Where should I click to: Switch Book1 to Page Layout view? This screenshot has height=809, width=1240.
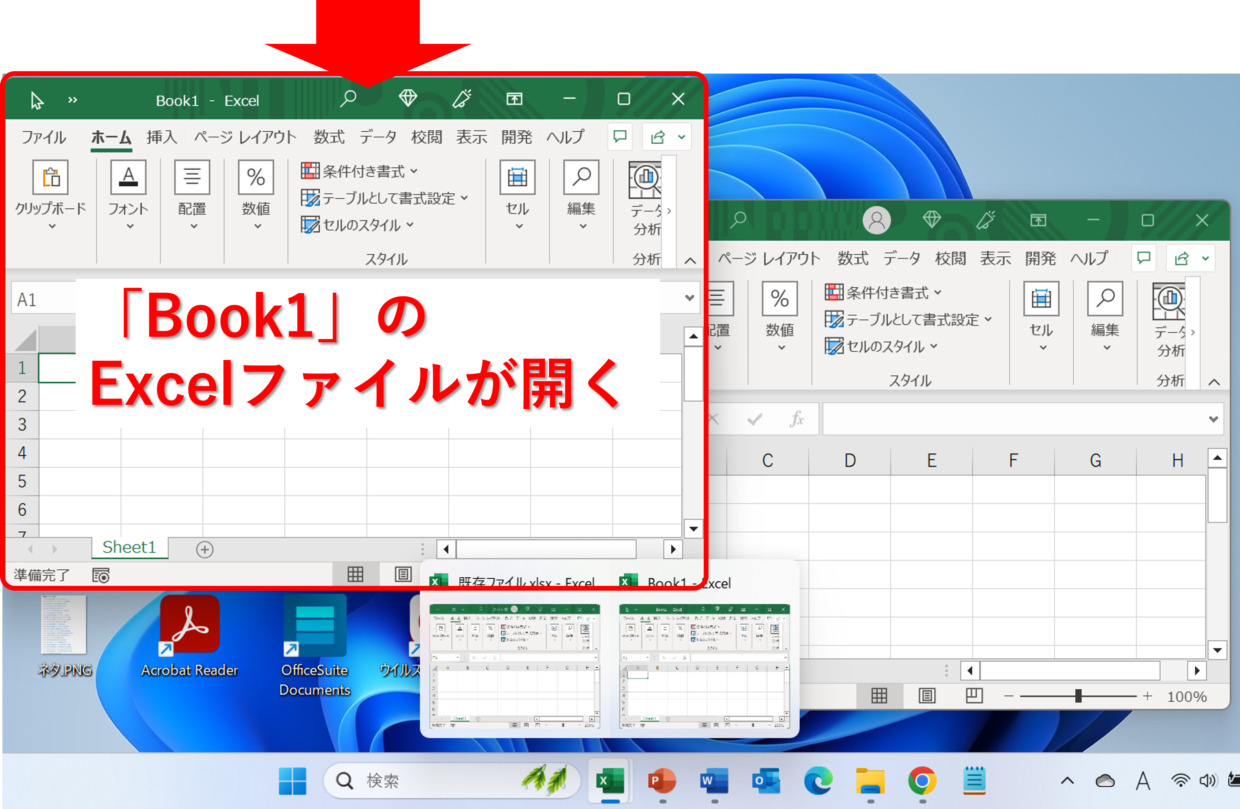click(403, 574)
